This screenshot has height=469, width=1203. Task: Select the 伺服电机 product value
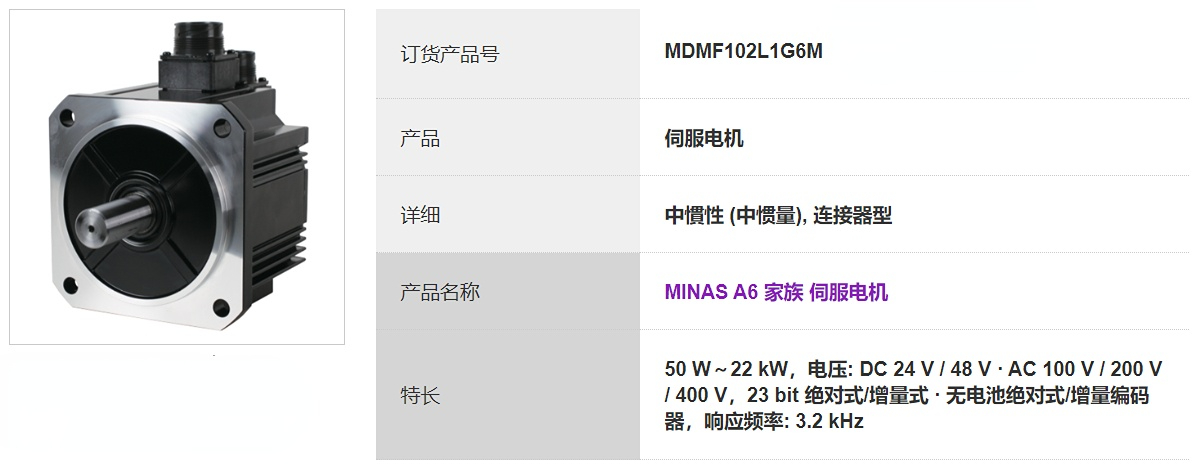tap(704, 138)
